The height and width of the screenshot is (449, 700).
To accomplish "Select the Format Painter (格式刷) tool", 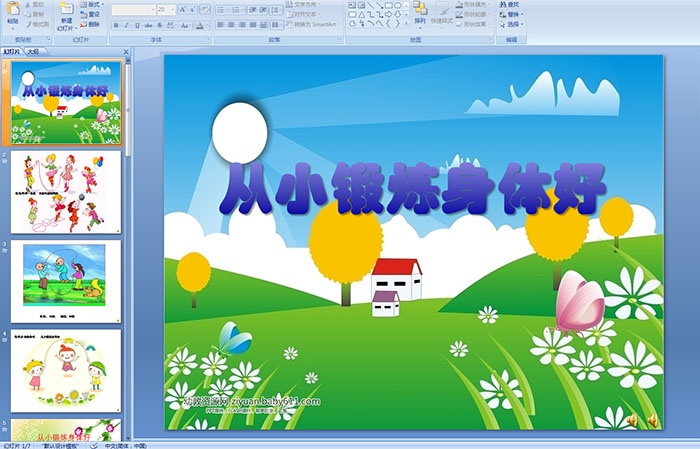I will click(37, 24).
